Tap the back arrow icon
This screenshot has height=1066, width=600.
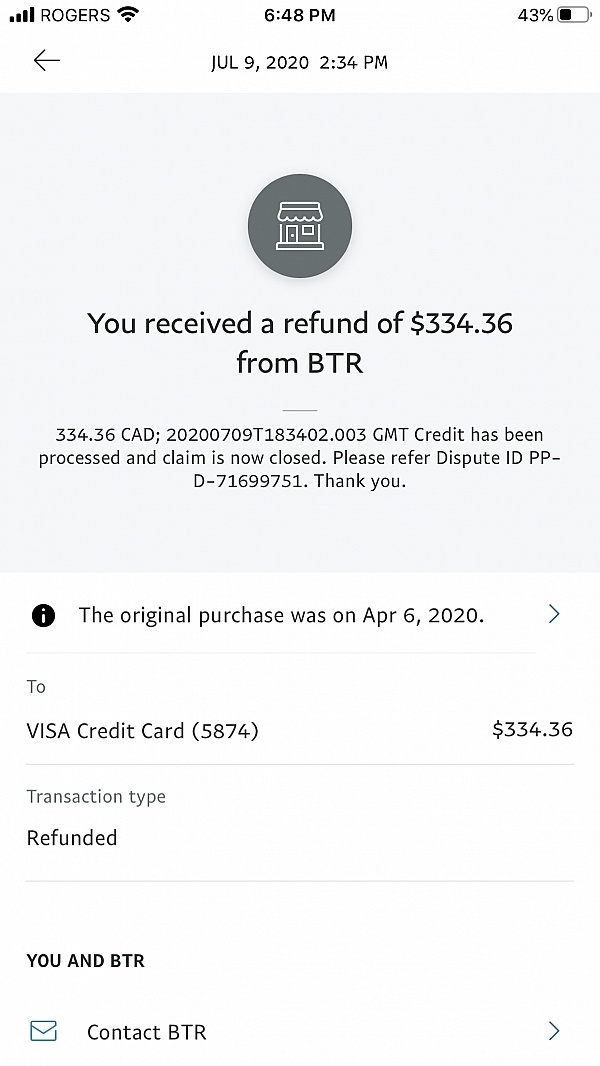(47, 61)
